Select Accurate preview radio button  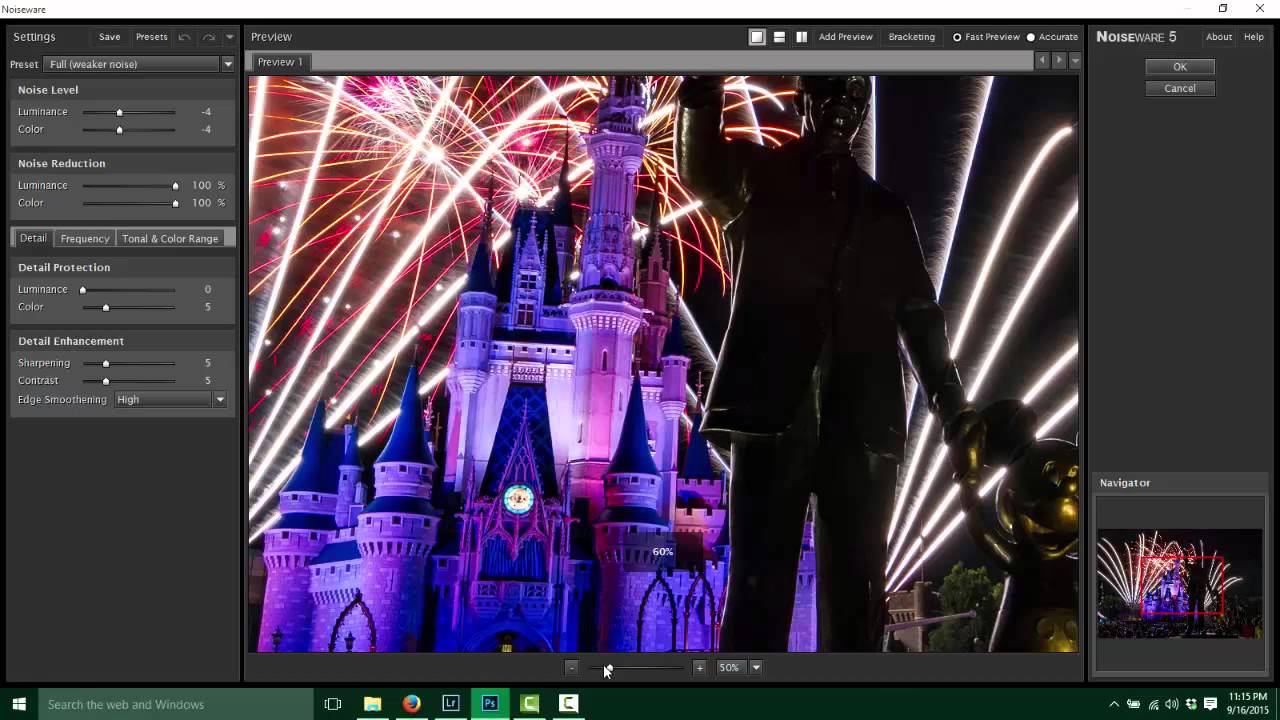pyautogui.click(x=1031, y=37)
